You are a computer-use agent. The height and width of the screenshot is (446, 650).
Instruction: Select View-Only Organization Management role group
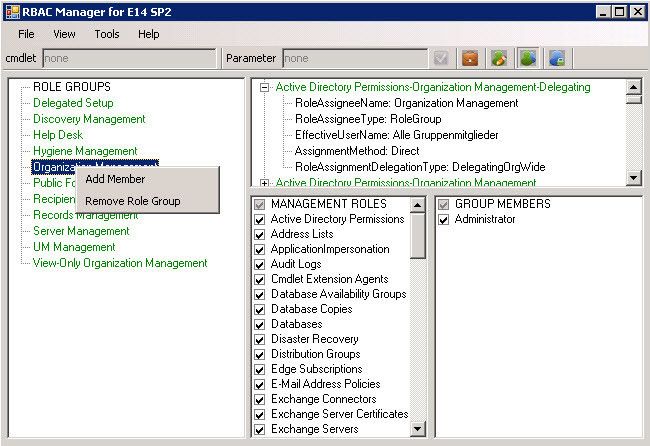click(x=120, y=263)
